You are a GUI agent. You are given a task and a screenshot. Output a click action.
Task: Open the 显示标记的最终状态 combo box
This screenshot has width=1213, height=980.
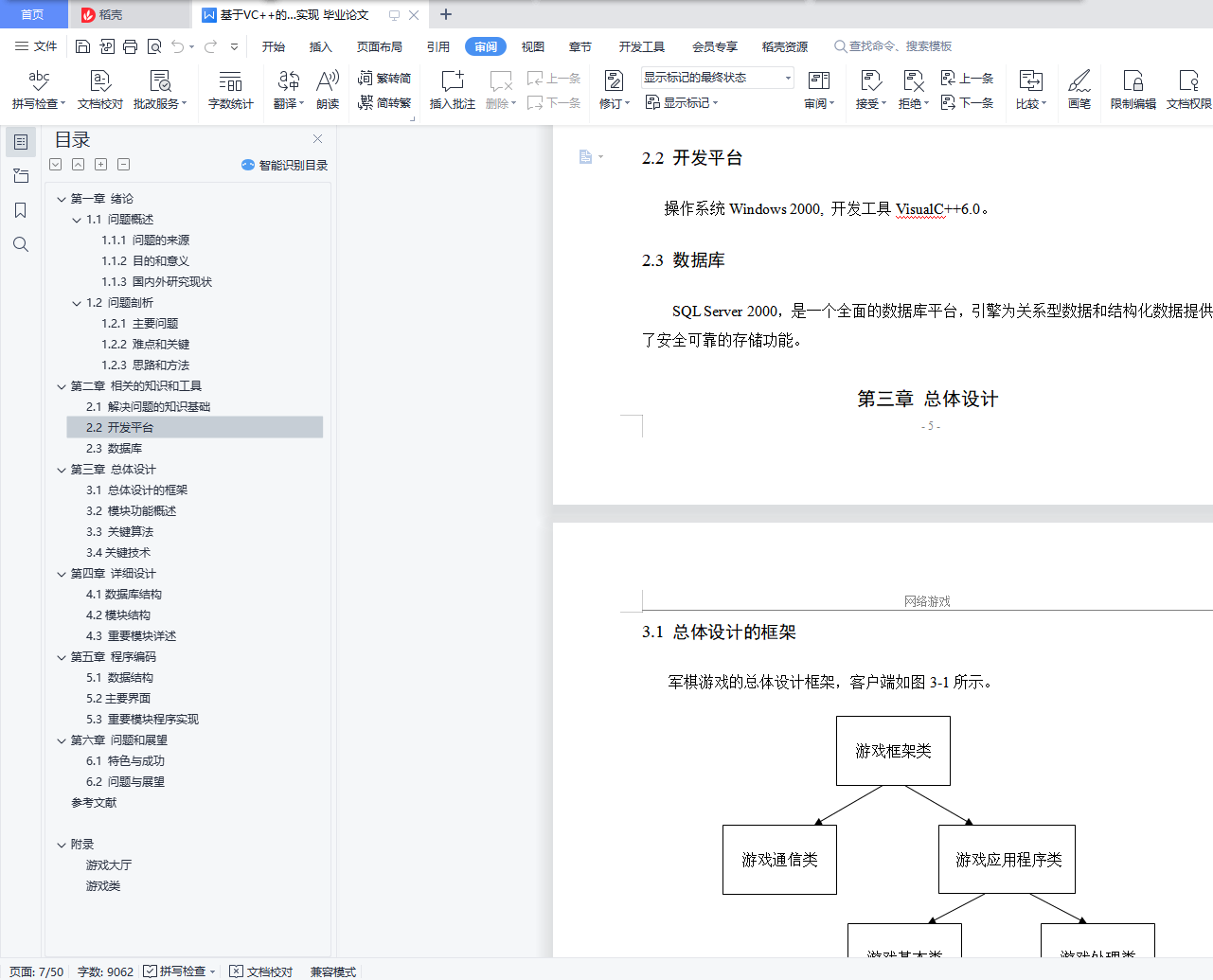point(718,78)
